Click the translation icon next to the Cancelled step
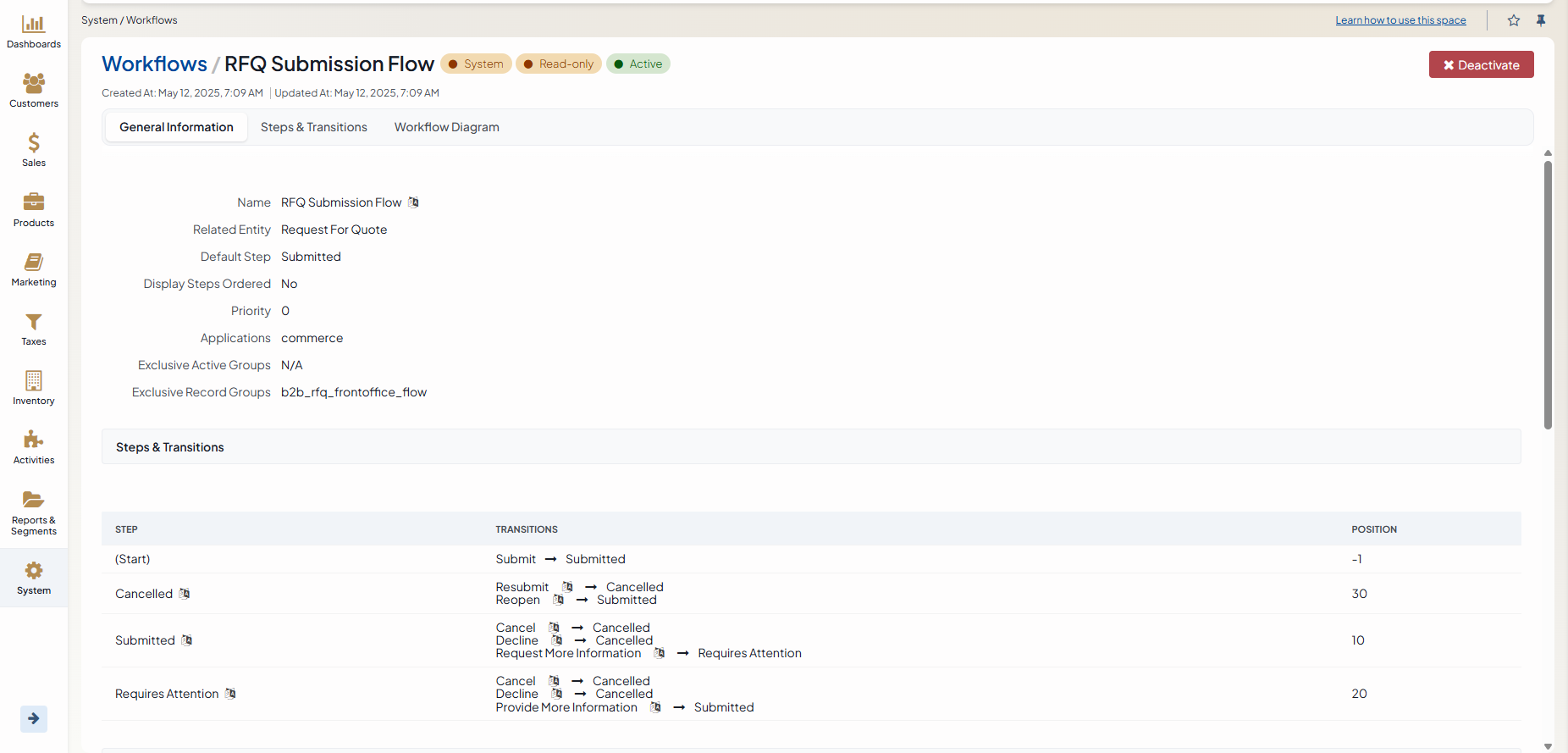Screen dimensions: 1568x753 tap(185, 594)
